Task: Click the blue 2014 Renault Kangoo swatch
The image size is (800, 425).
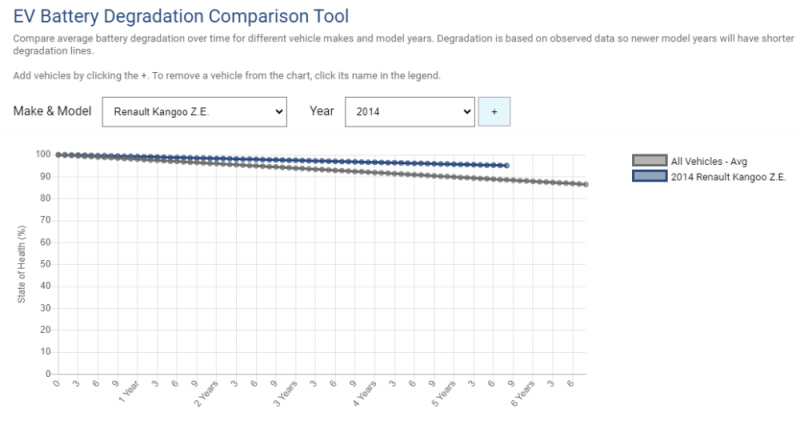Action: pyautogui.click(x=649, y=175)
